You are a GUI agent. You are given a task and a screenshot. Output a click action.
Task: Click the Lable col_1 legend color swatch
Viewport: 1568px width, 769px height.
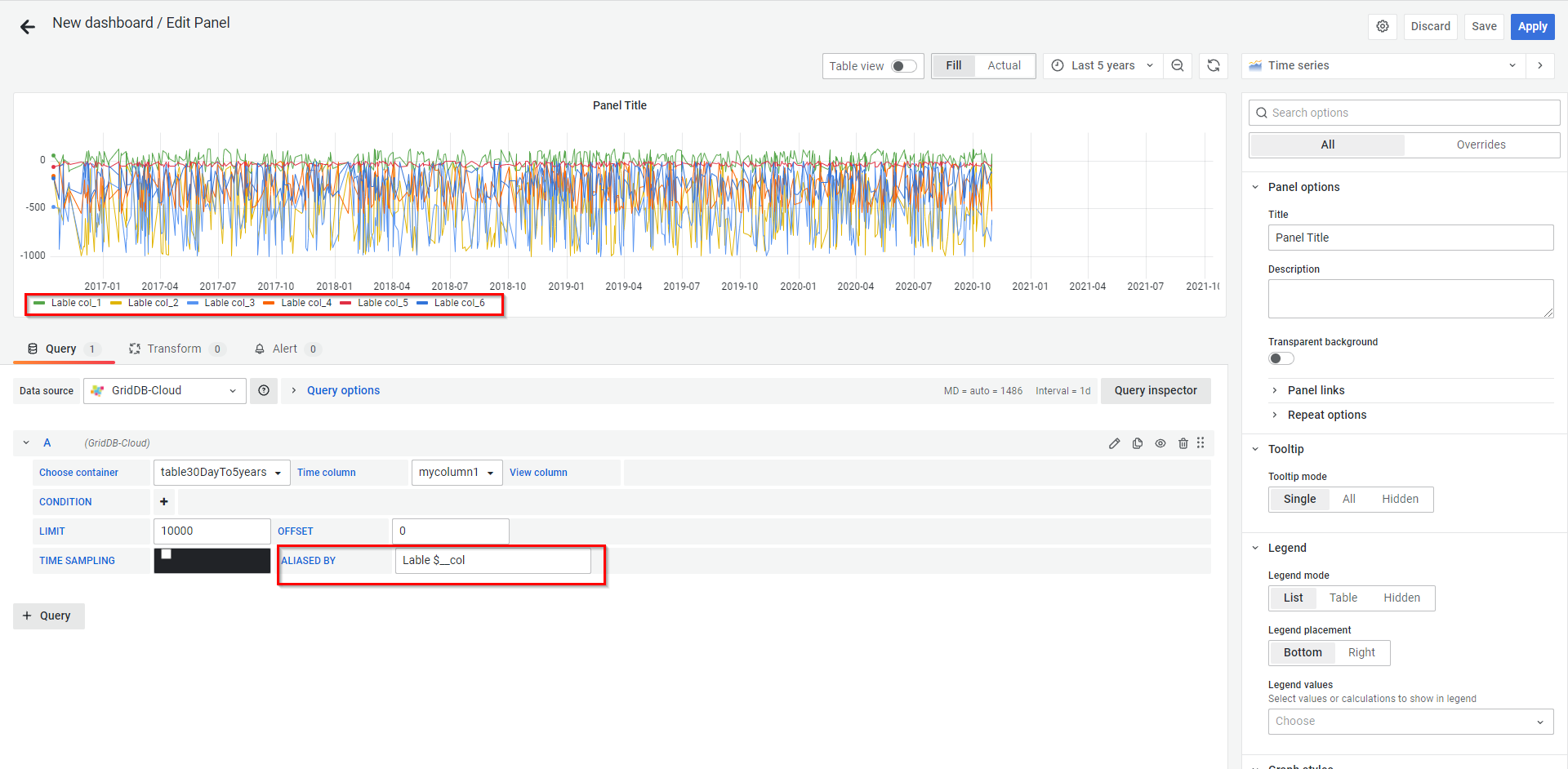39,303
